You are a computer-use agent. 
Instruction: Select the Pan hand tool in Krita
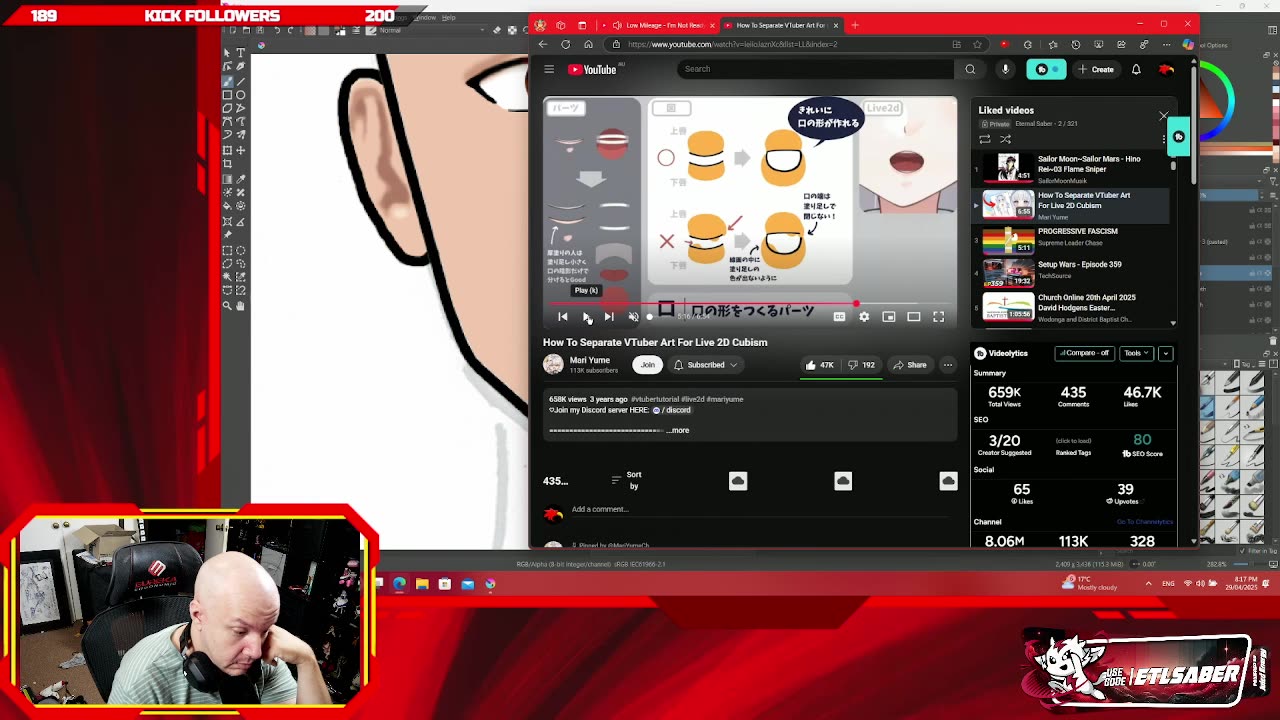[x=241, y=305]
